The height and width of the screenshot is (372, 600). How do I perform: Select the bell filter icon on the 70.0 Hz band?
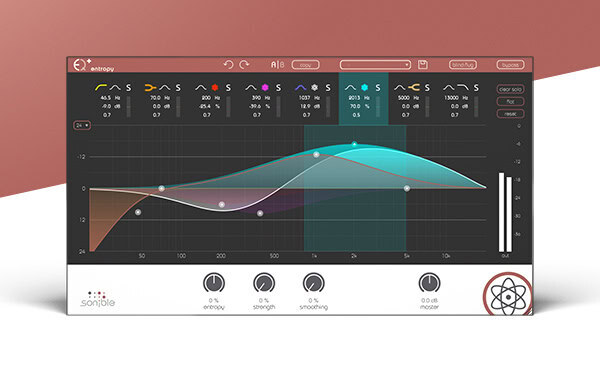[x=165, y=88]
